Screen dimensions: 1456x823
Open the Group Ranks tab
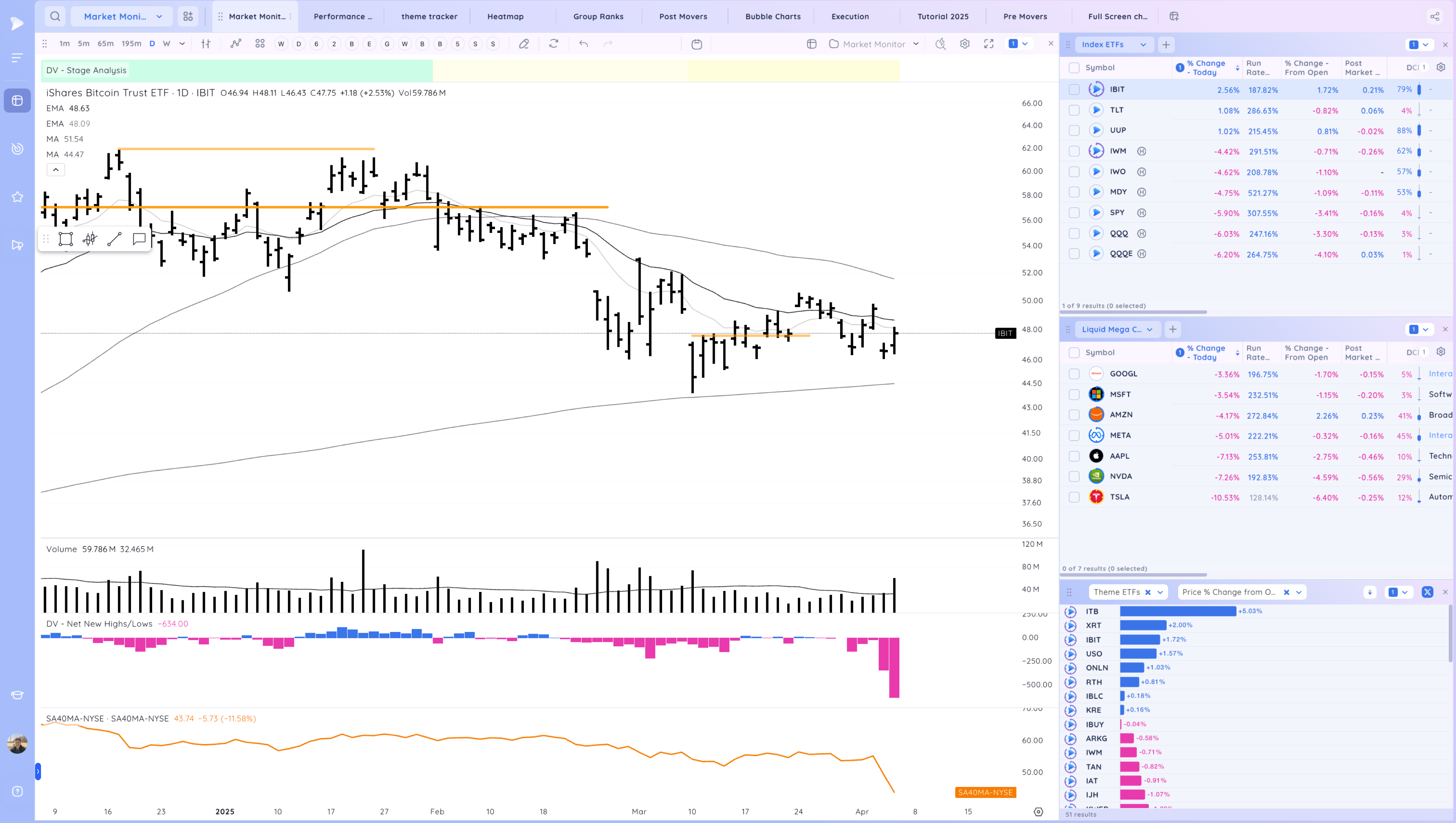[x=598, y=16]
